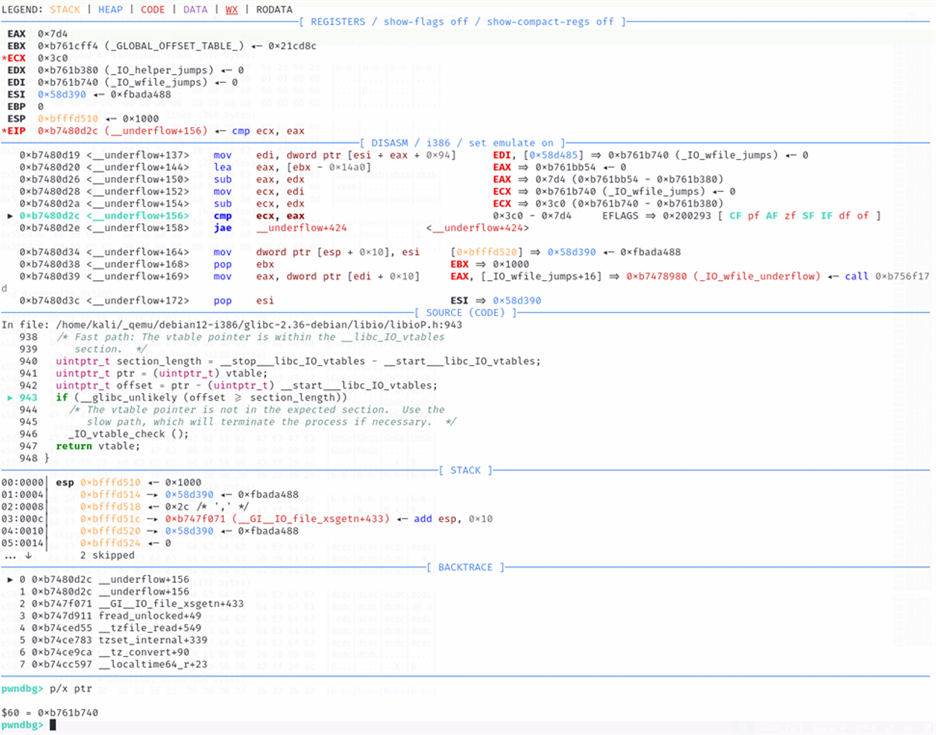The height and width of the screenshot is (735, 936).
Task: Click stack address 0xbfffd520
Action: point(110,531)
